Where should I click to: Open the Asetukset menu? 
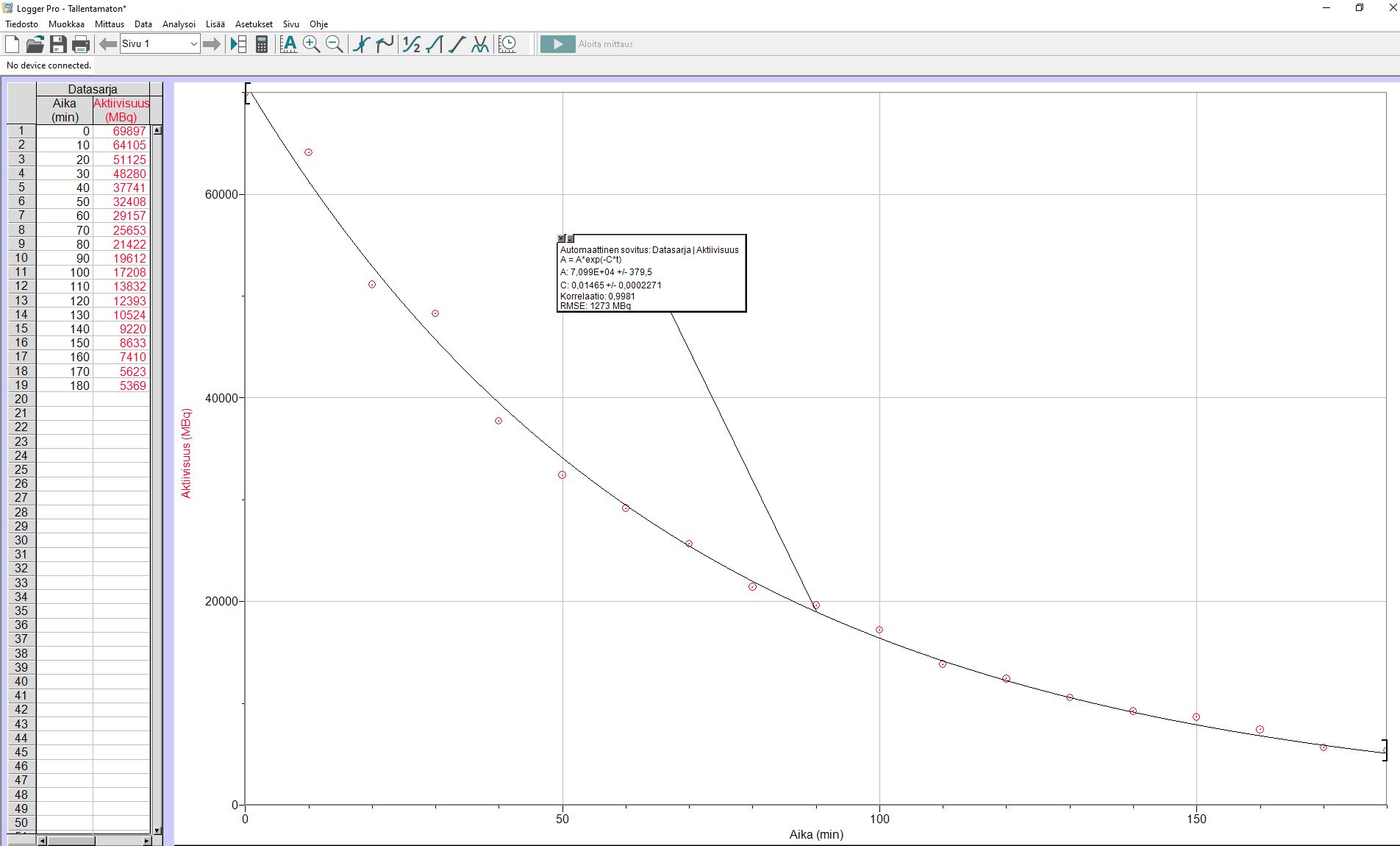click(254, 24)
